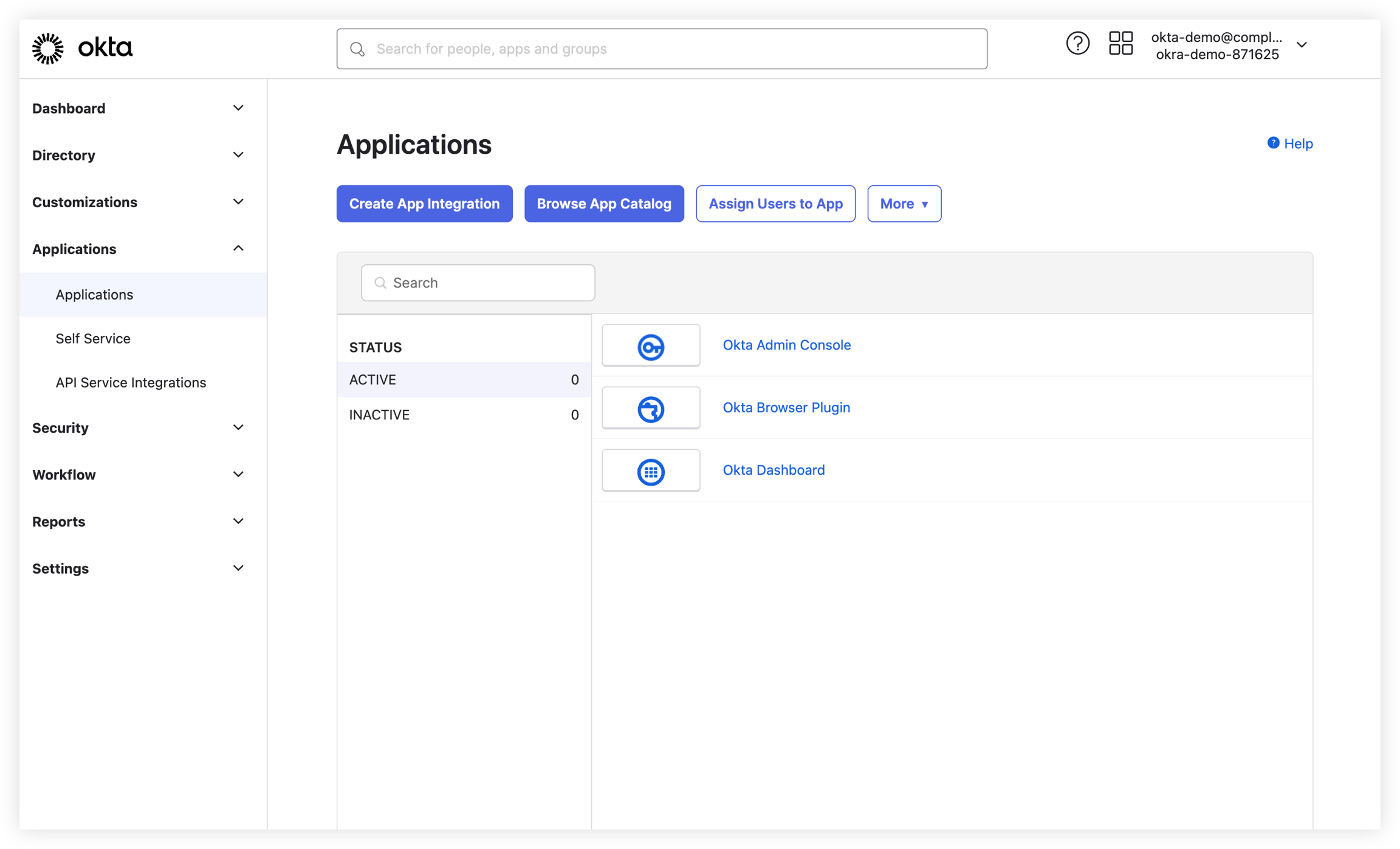Click Create App Integration button
This screenshot has width=1400, height=849.
(x=424, y=204)
